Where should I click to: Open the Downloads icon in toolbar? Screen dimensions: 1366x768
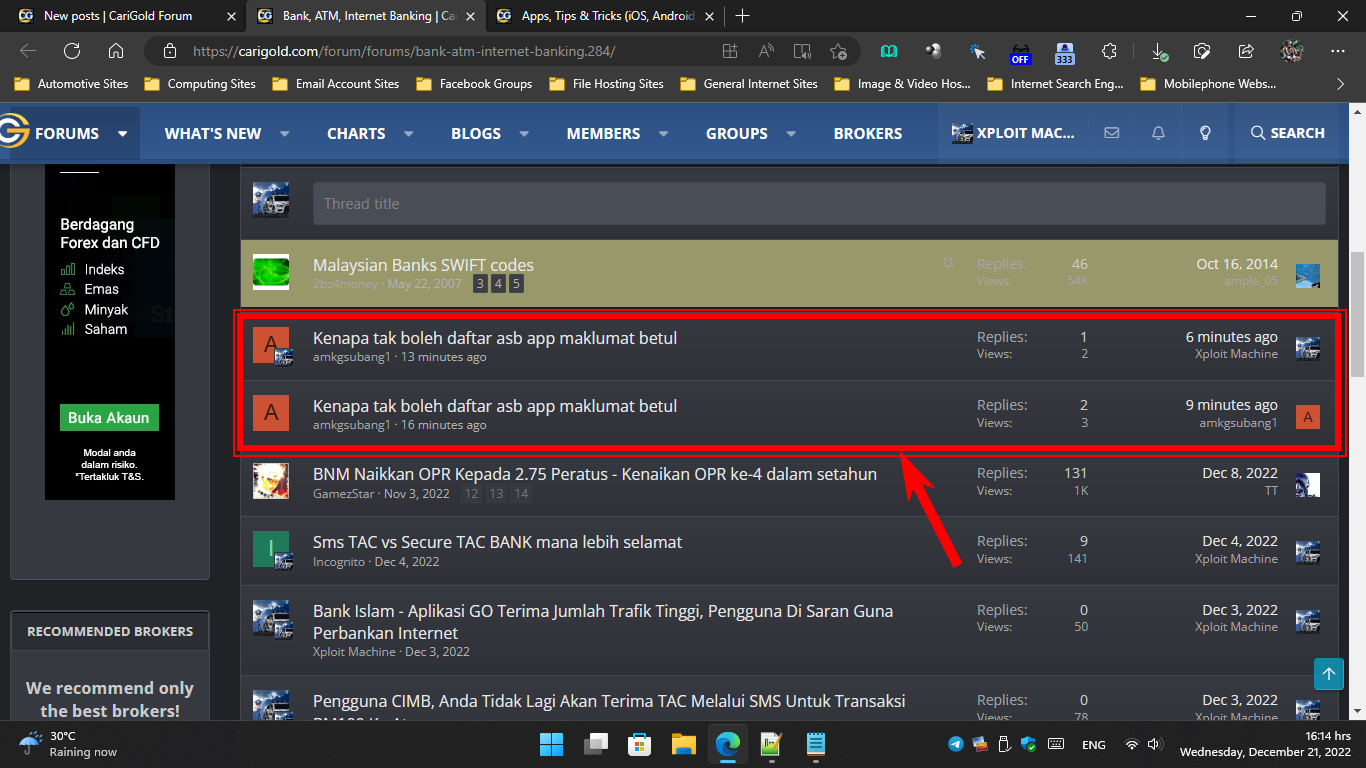click(x=1158, y=51)
